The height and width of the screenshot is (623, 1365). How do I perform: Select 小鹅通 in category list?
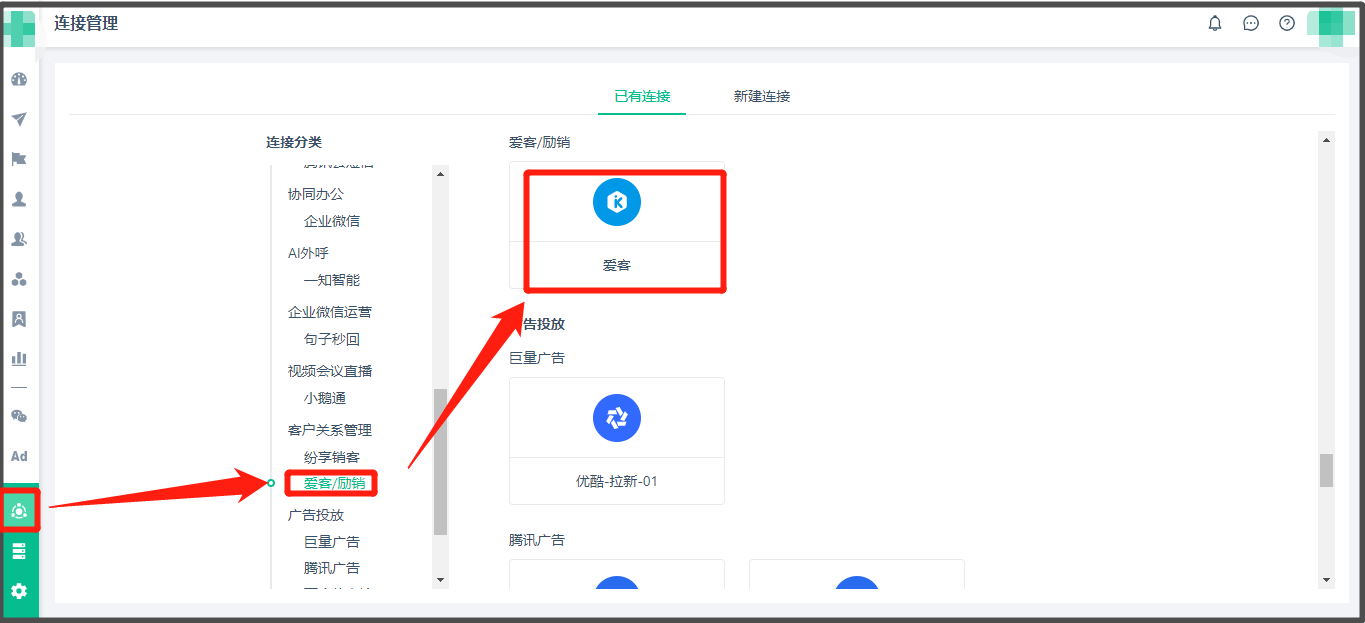click(325, 398)
